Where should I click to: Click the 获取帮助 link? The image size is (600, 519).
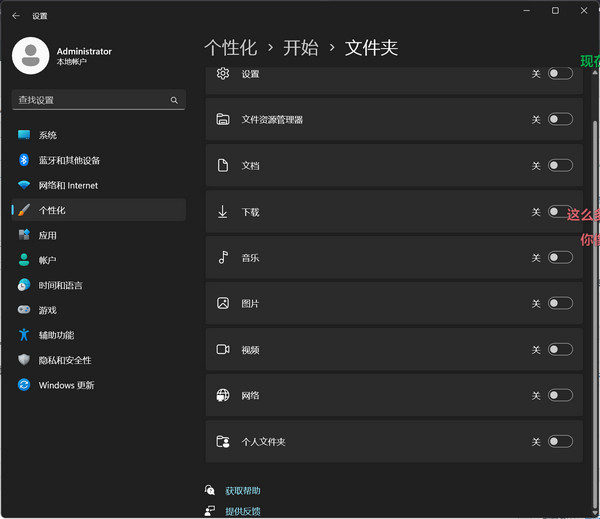243,490
